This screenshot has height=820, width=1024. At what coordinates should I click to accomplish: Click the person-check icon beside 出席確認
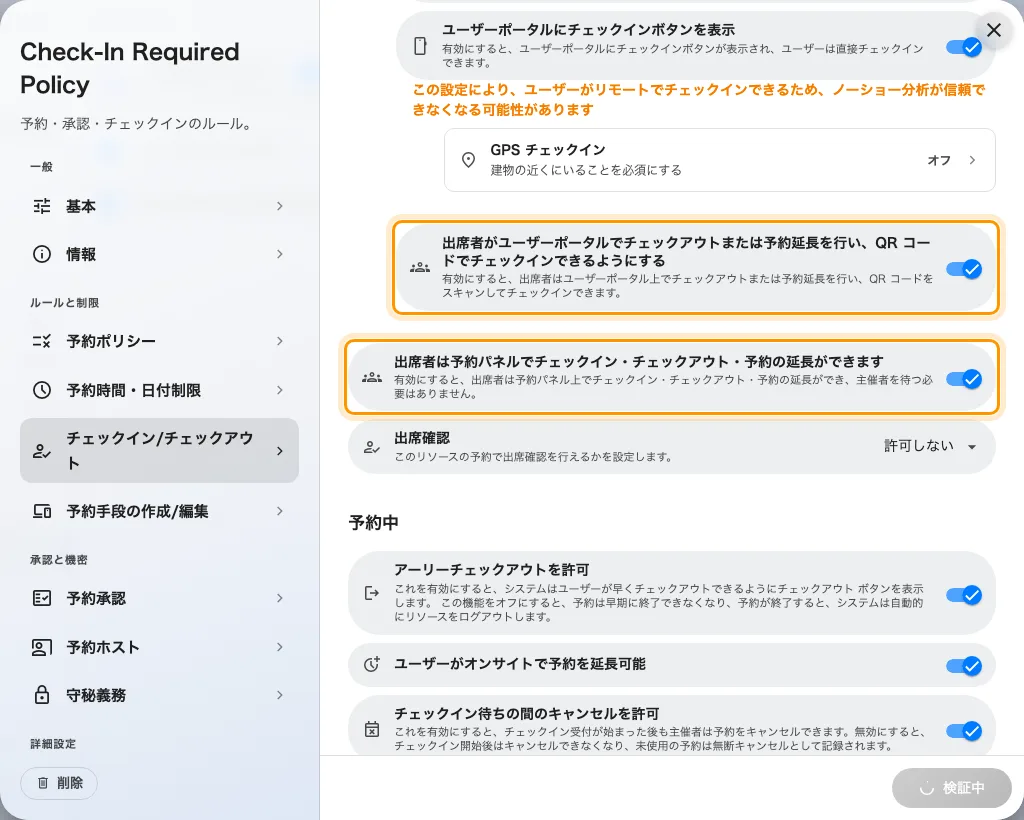[x=372, y=447]
